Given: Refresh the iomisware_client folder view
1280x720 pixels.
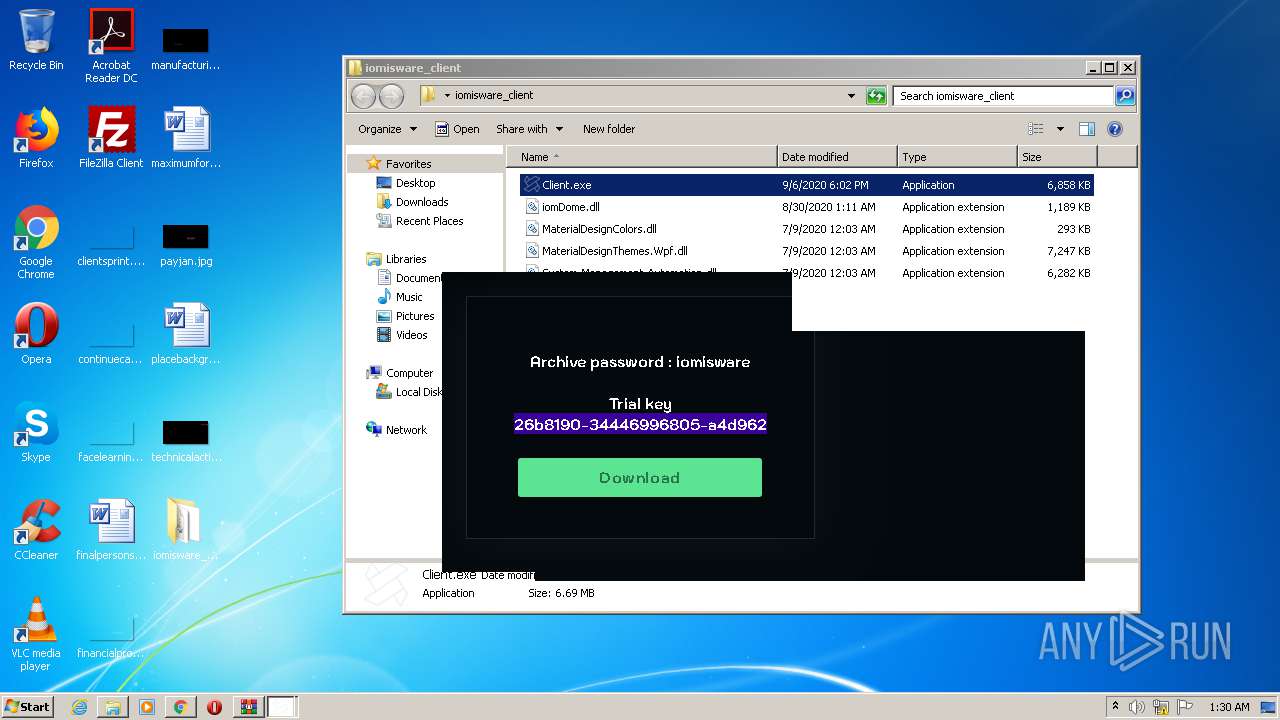Looking at the screenshot, I should pos(876,96).
